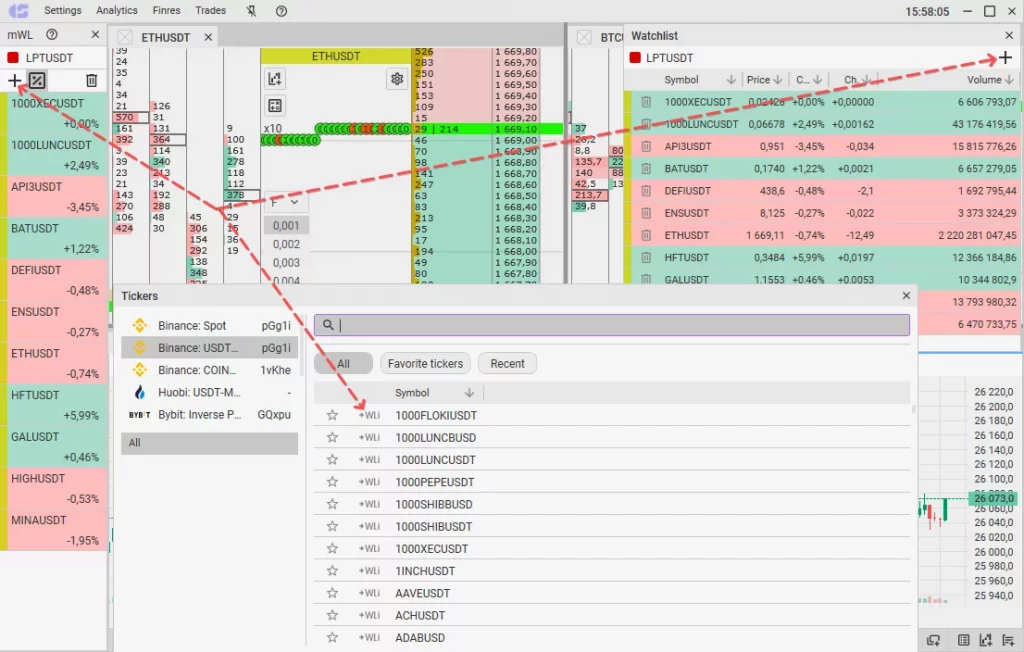This screenshot has height=652, width=1024.
Task: Show Recent tickers filter
Action: (507, 364)
